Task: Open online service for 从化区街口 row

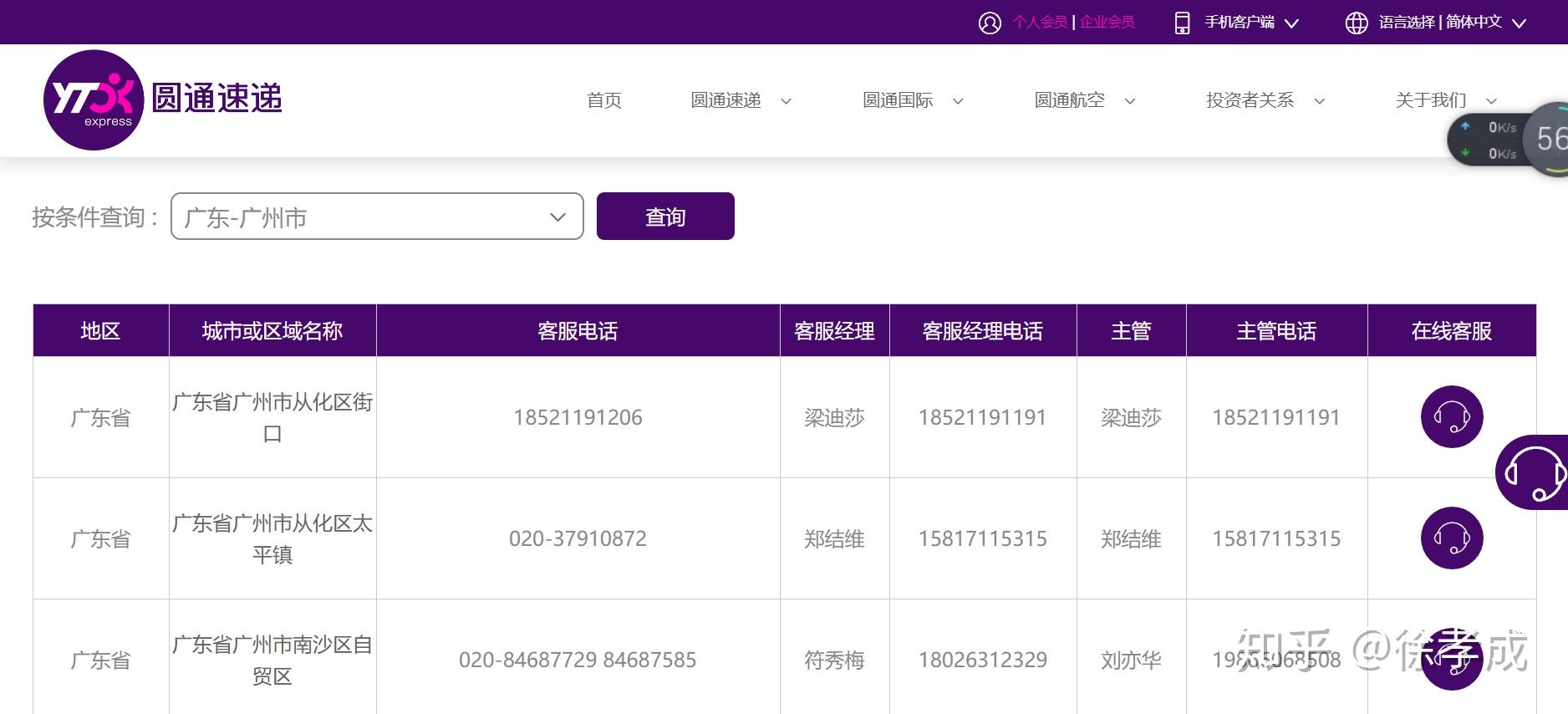Action: (1452, 416)
